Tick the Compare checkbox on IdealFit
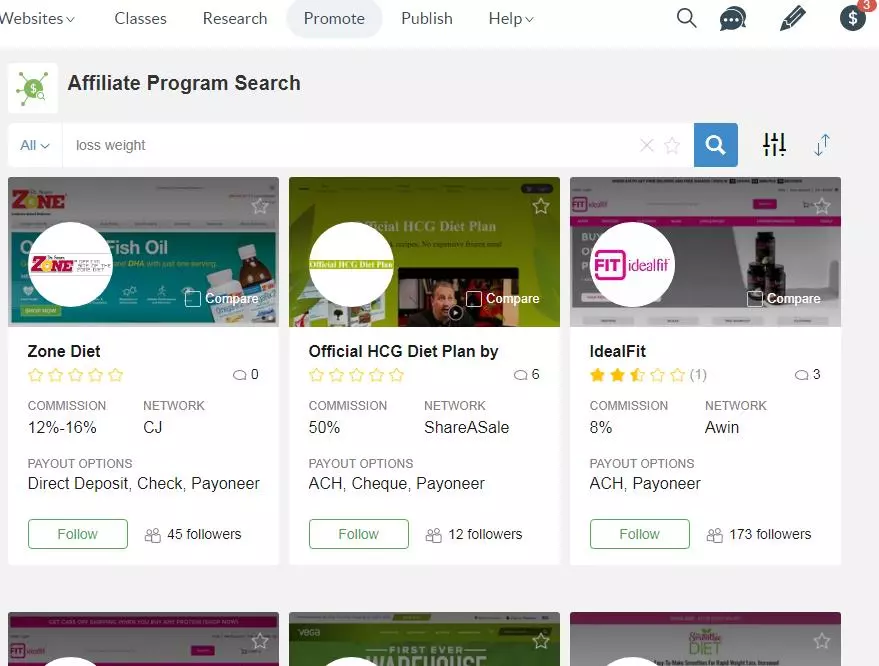The width and height of the screenshot is (879, 666). [x=755, y=299]
